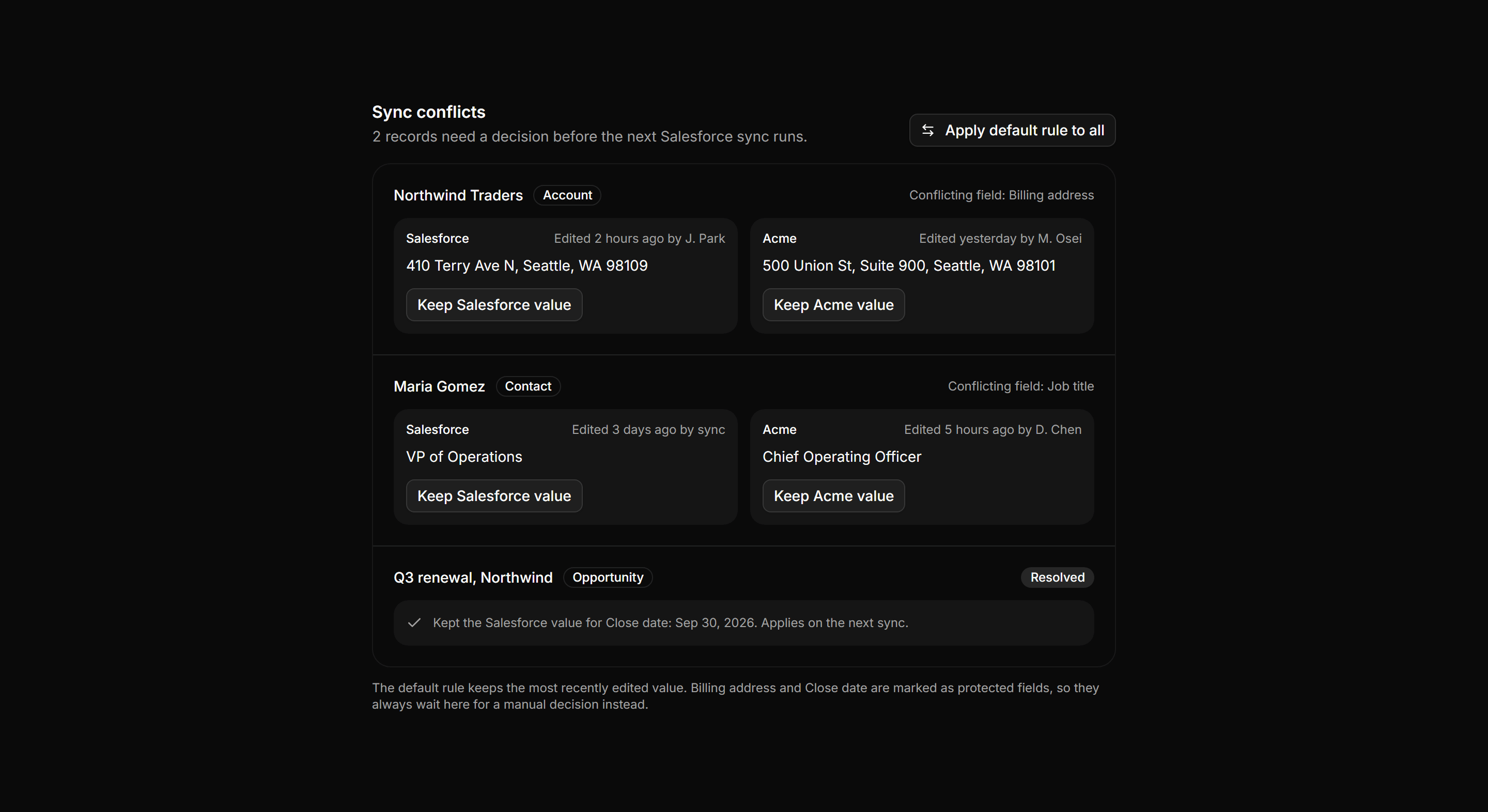Click the swap arrows icon on Apply default rule
This screenshot has width=1488, height=812.
pos(928,130)
